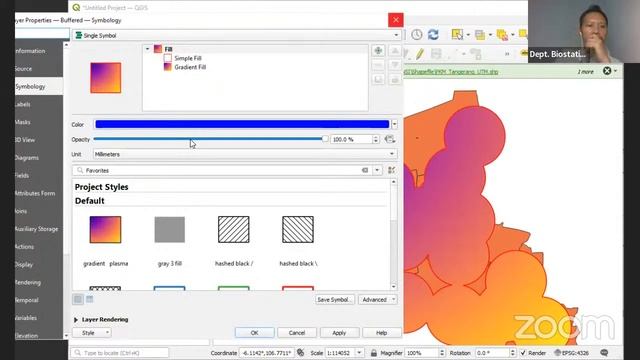Image resolution: width=640 pixels, height=360 pixels.
Task: Open the EPSG:4326 CRS button
Action: (x=572, y=353)
